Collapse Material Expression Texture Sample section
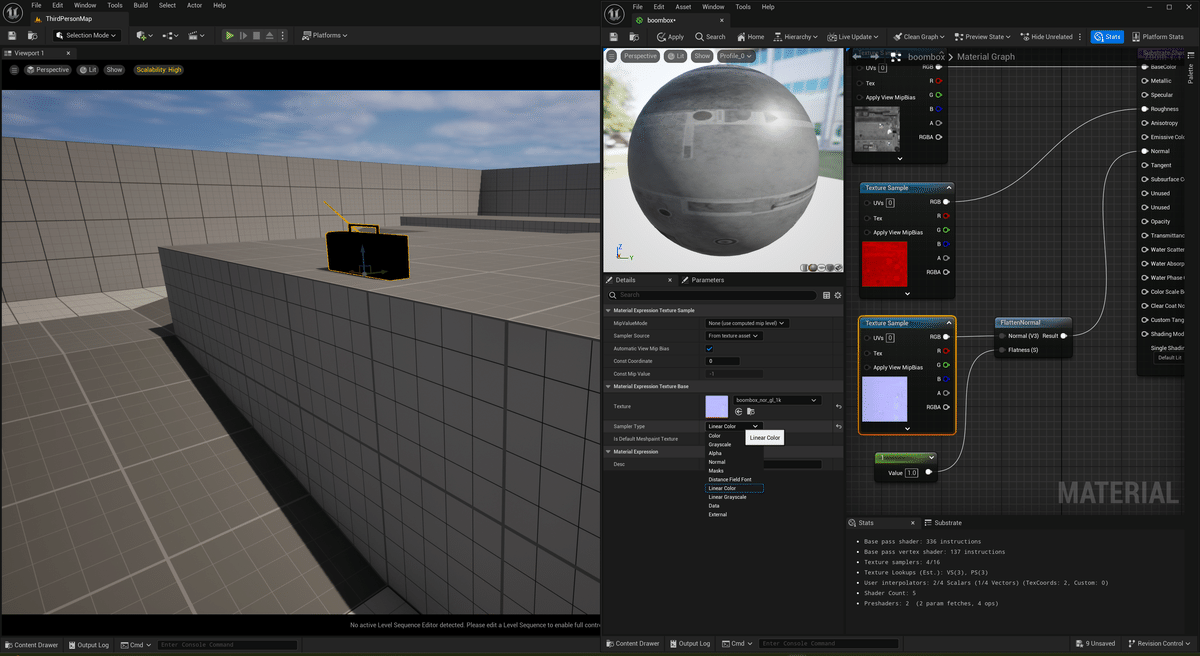 coord(608,310)
